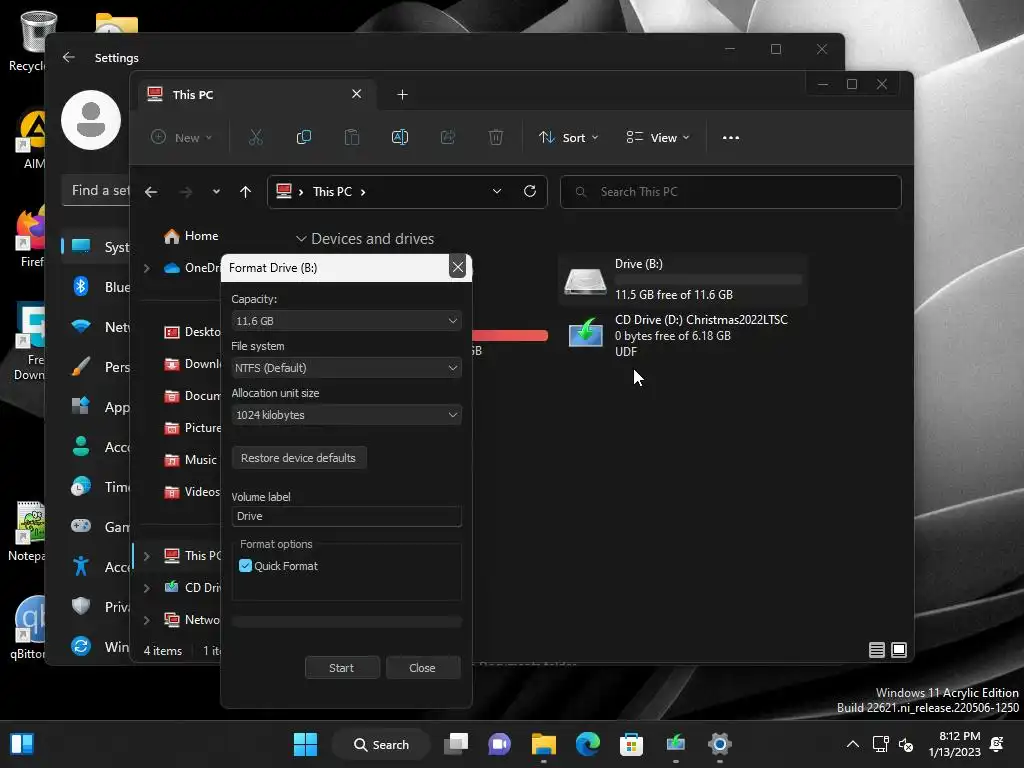Open the File system NTFS dropdown

[x=347, y=368]
